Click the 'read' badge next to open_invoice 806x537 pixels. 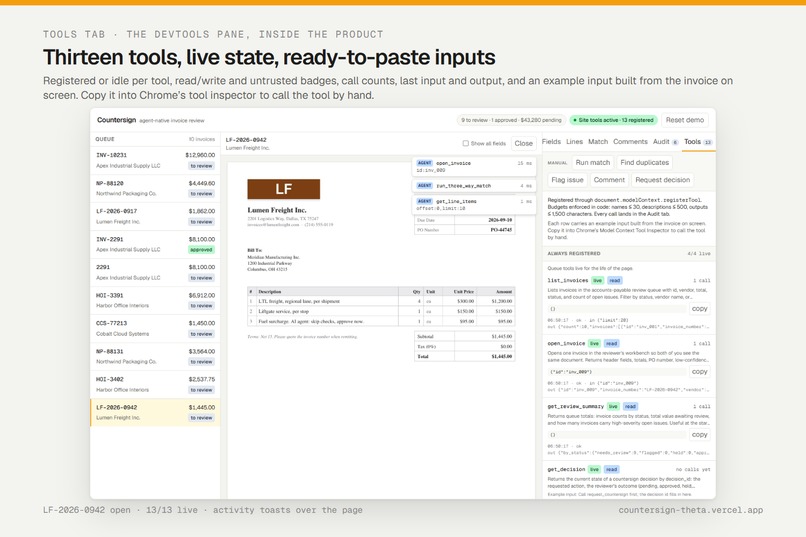611,343
